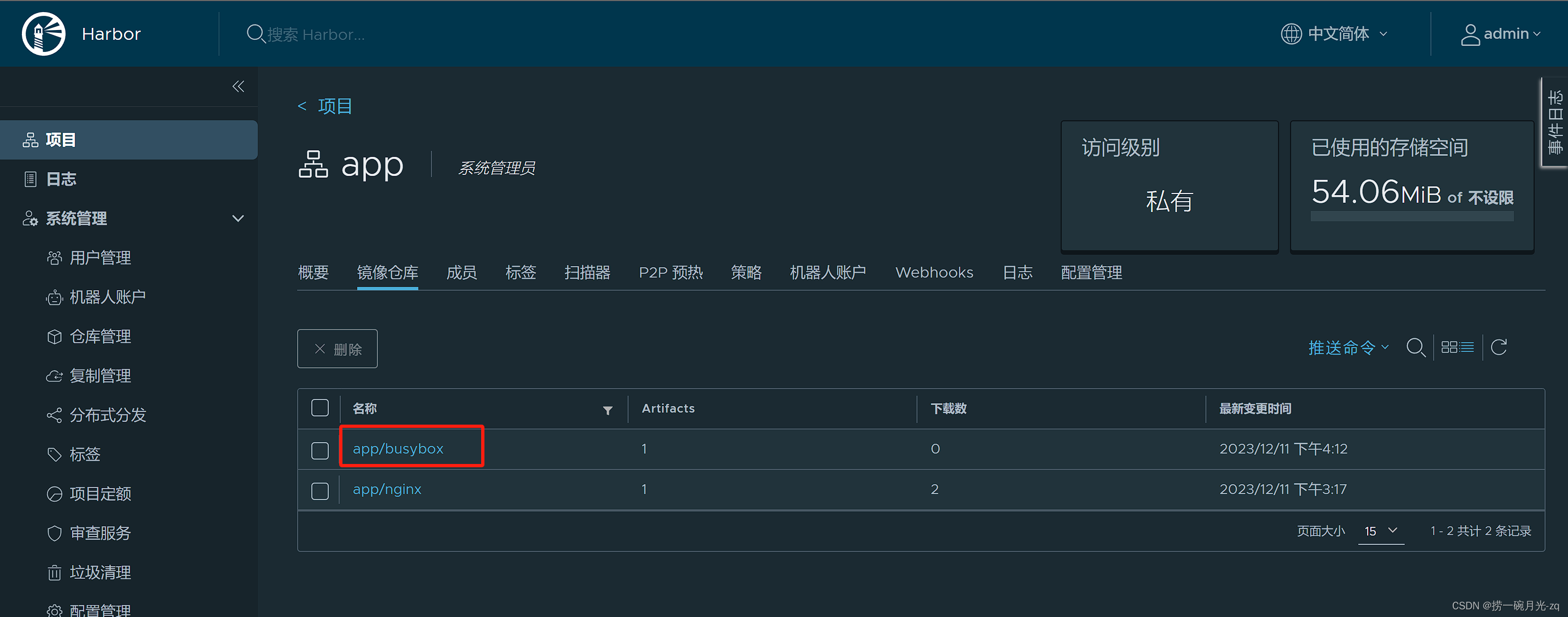Collapse the 系统管理 menu chevron
The image size is (1568, 617).
tap(238, 218)
